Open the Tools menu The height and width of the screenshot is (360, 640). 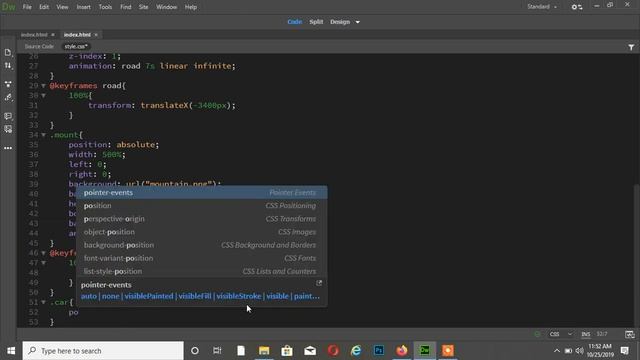[105, 7]
